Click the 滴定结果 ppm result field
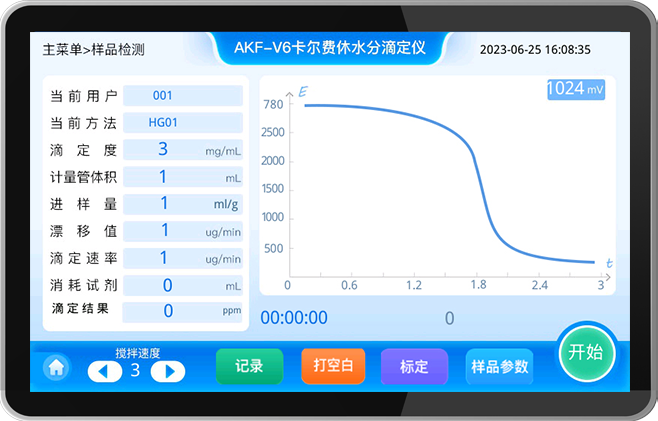Image resolution: width=658 pixels, height=421 pixels. tap(182, 311)
